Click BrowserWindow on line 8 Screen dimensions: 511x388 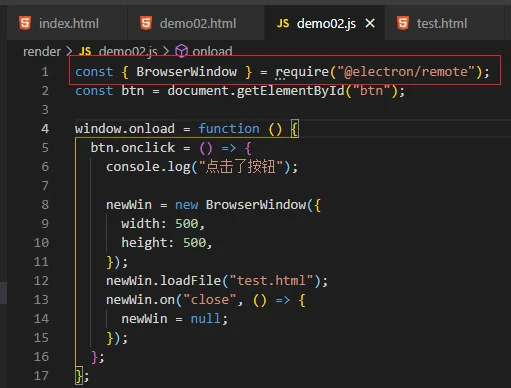tap(256, 205)
